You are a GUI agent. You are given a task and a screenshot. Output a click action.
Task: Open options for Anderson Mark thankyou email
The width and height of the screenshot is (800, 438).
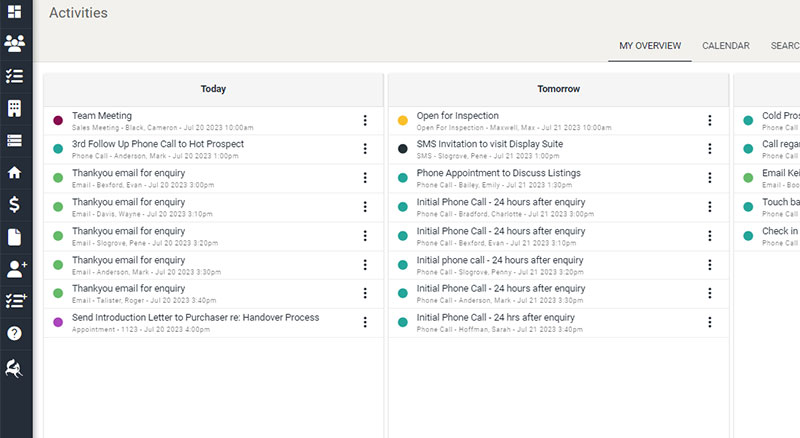[x=365, y=265]
